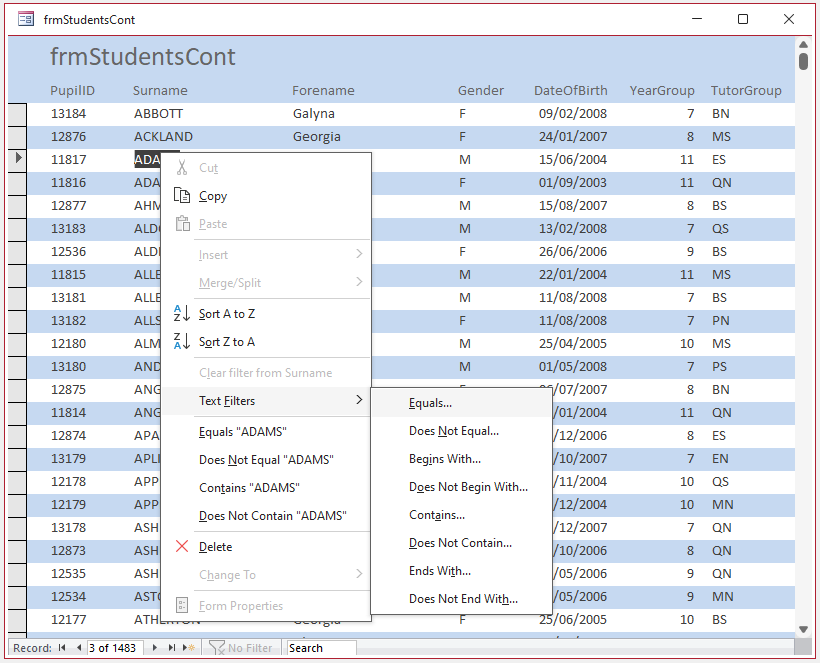Click surname cell ABBOTT

coord(158,113)
